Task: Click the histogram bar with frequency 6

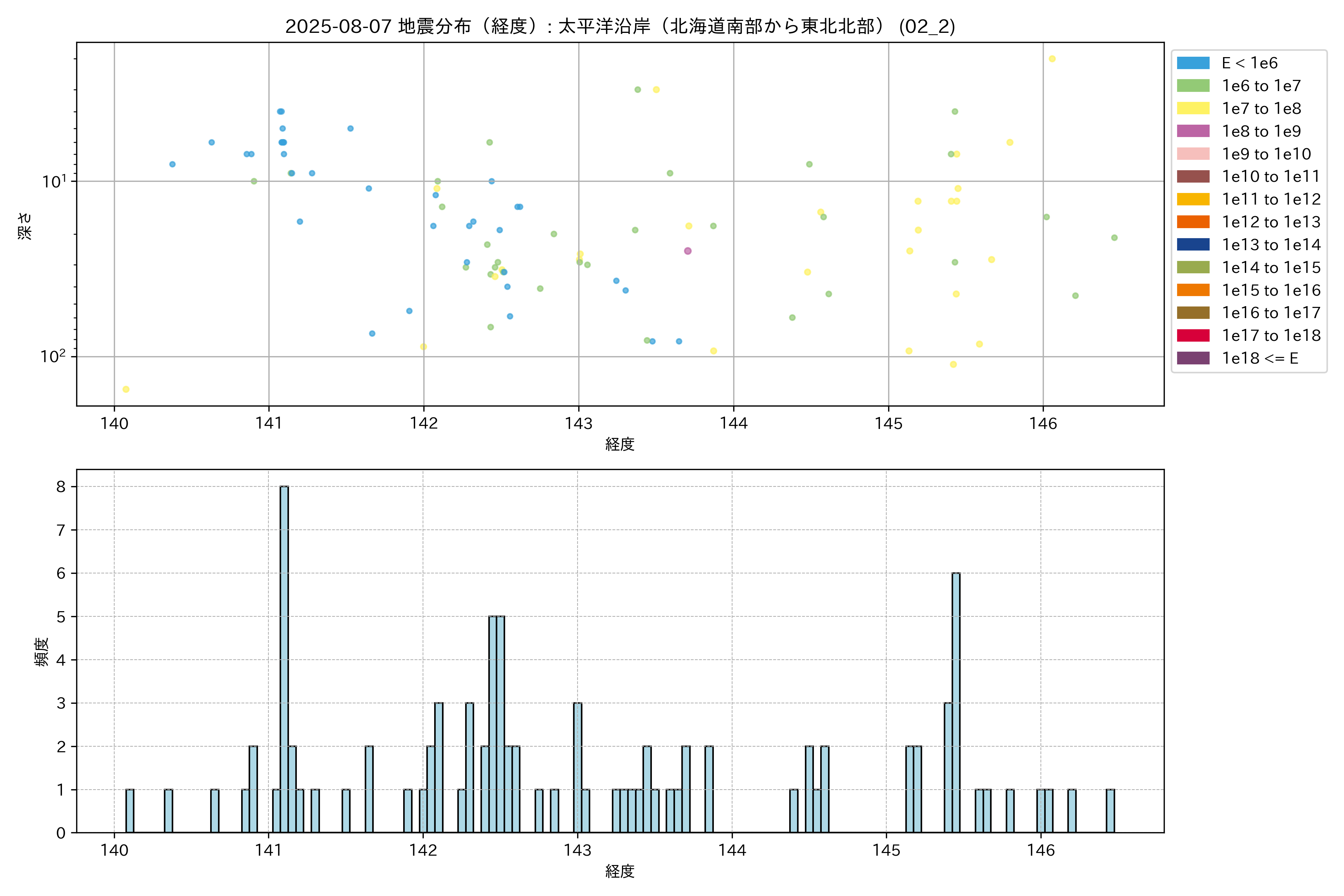Action: coord(955,702)
